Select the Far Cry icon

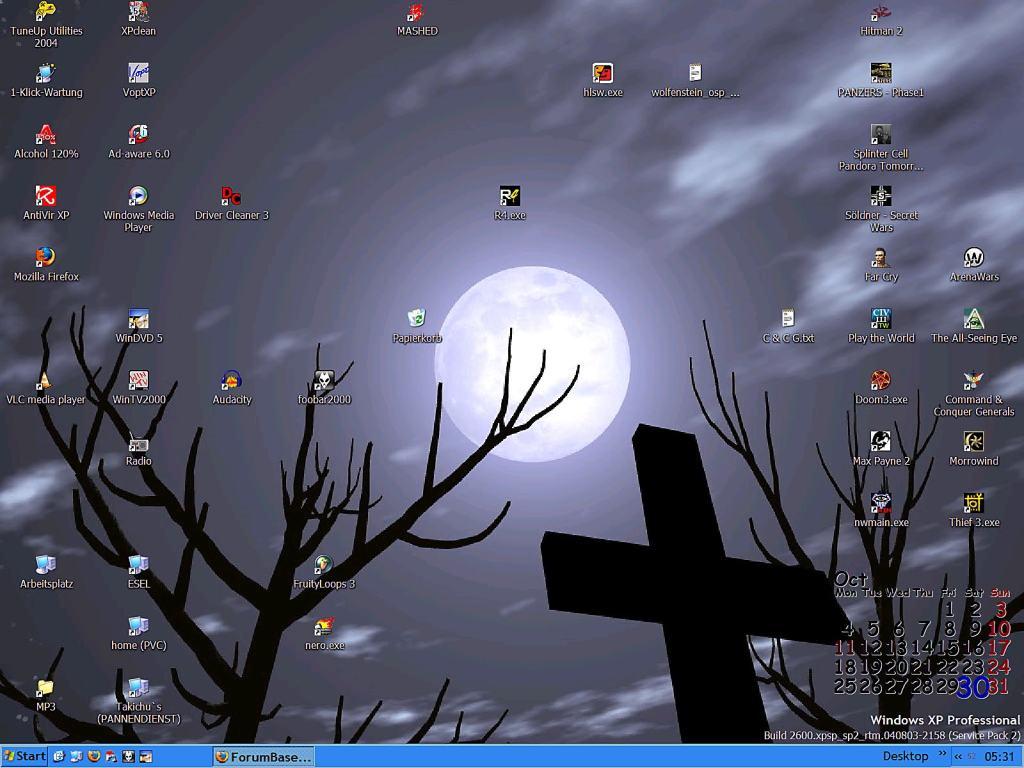(x=881, y=265)
